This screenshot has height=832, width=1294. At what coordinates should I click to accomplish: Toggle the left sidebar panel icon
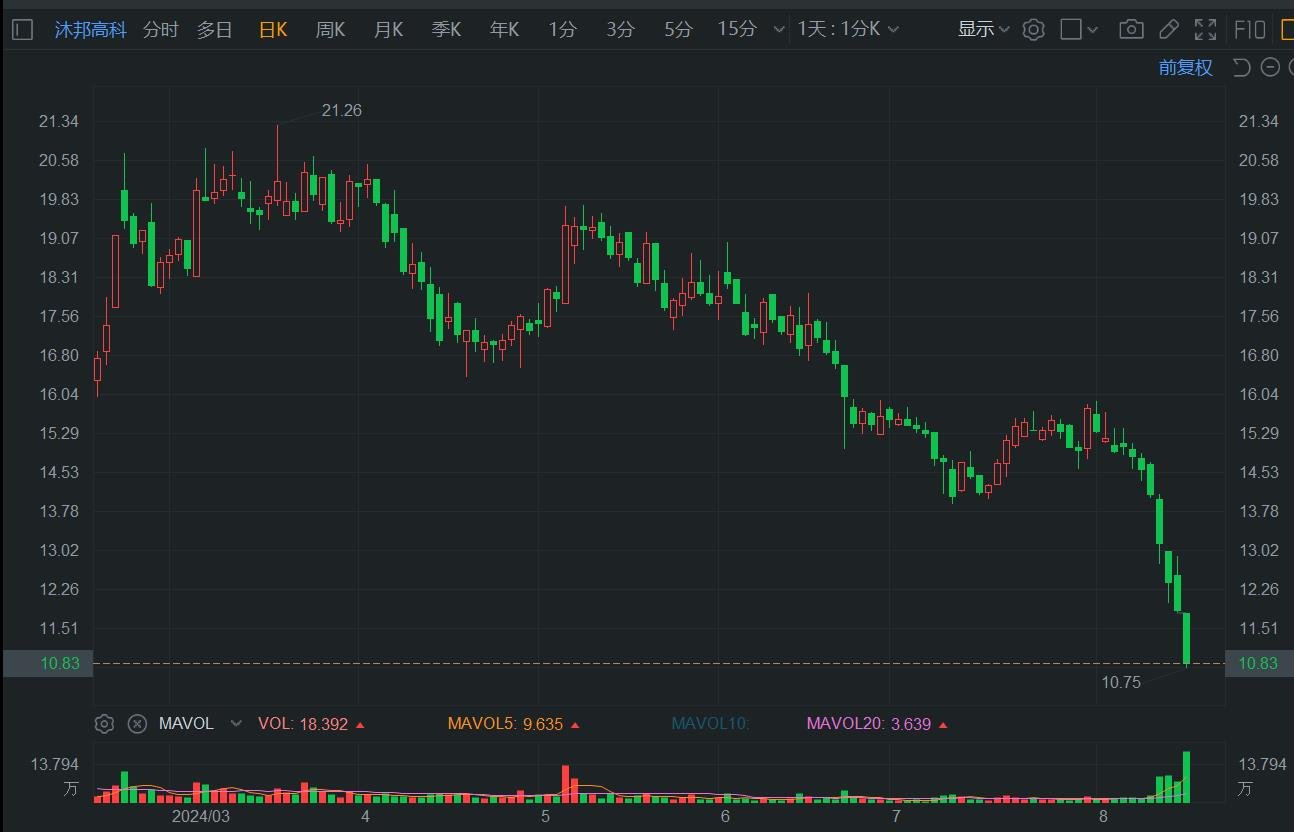[x=22, y=30]
